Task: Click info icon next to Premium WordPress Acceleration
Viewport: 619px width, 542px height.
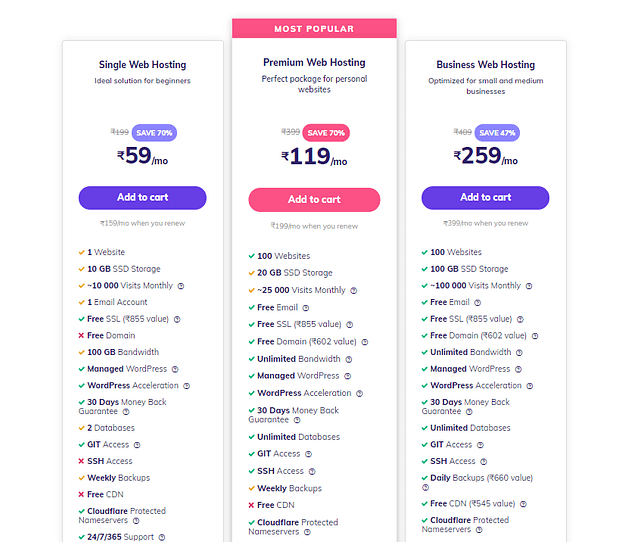Action: tap(359, 394)
